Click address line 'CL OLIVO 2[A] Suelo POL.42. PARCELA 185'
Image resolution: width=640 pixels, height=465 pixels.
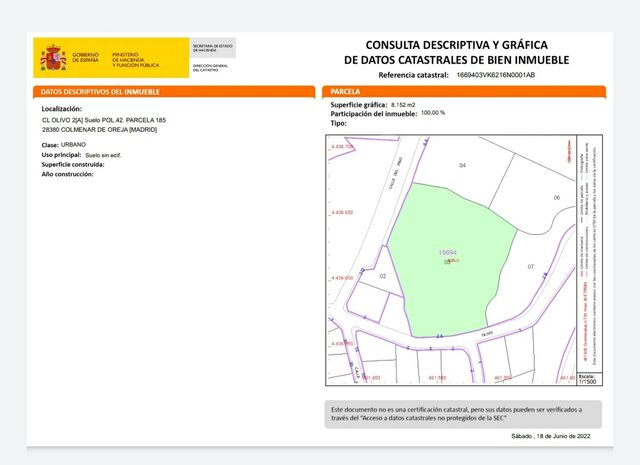point(104,120)
